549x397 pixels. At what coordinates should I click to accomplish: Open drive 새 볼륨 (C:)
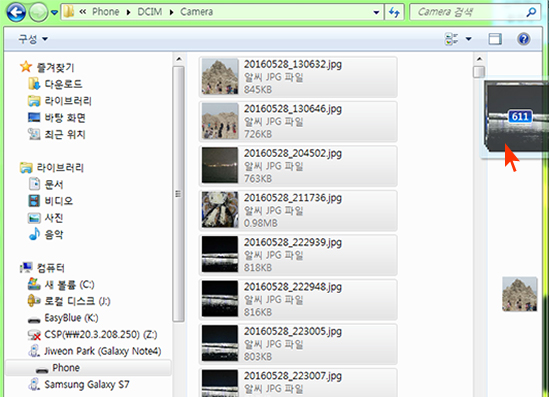pos(69,285)
